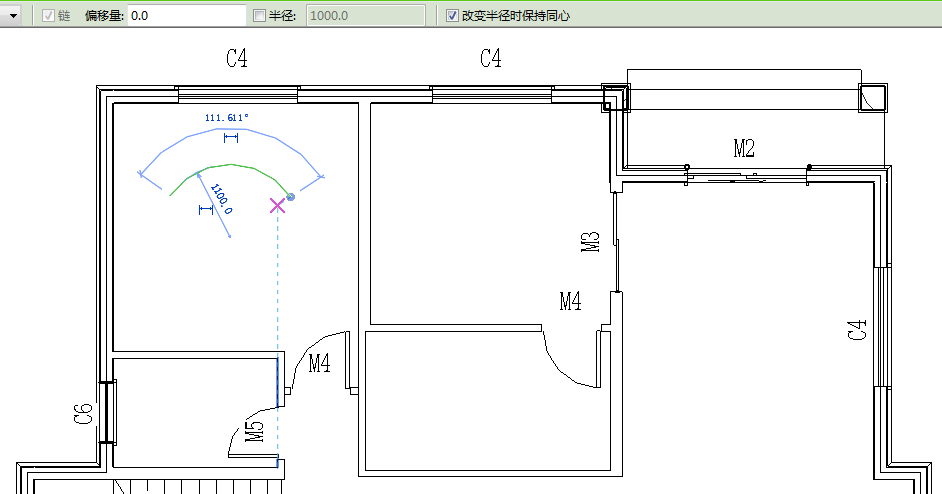Click the C6 window label
Image resolution: width=942 pixels, height=494 pixels.
tap(84, 413)
